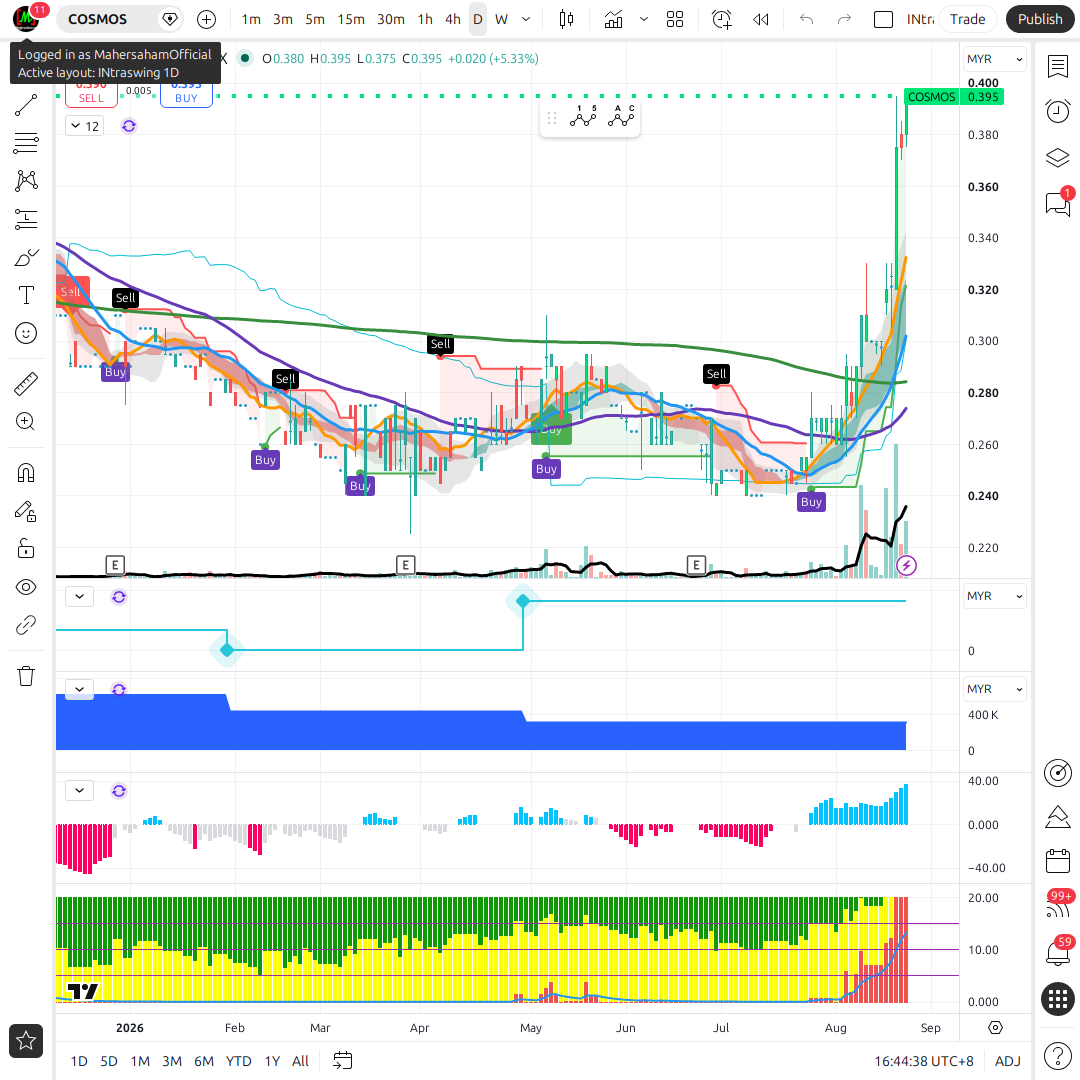The image size is (1080, 1080).
Task: Redo the chart action
Action: 844,19
